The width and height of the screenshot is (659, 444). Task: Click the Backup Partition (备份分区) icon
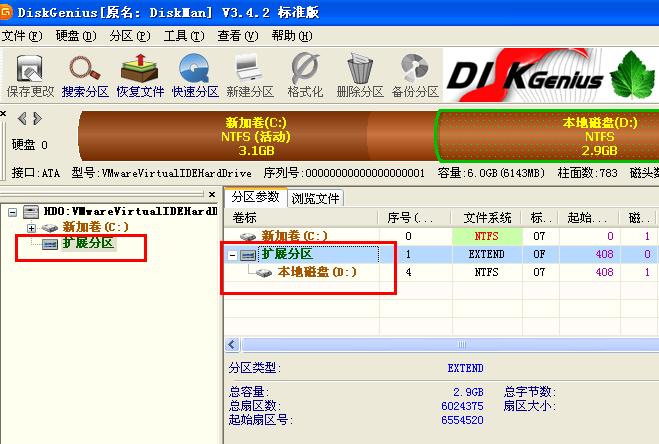pos(415,76)
